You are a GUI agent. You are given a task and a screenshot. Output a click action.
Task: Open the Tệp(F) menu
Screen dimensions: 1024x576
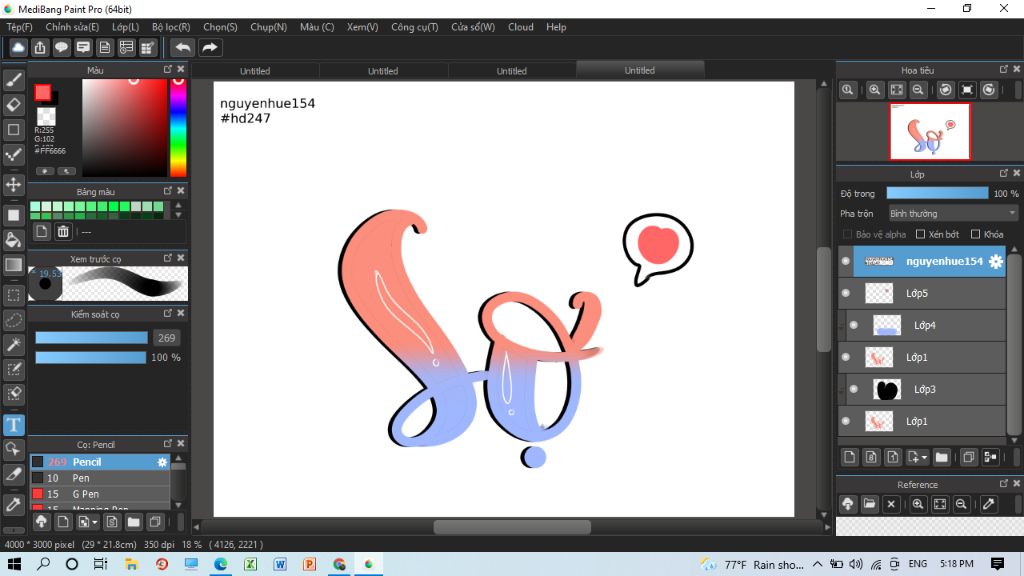click(20, 27)
